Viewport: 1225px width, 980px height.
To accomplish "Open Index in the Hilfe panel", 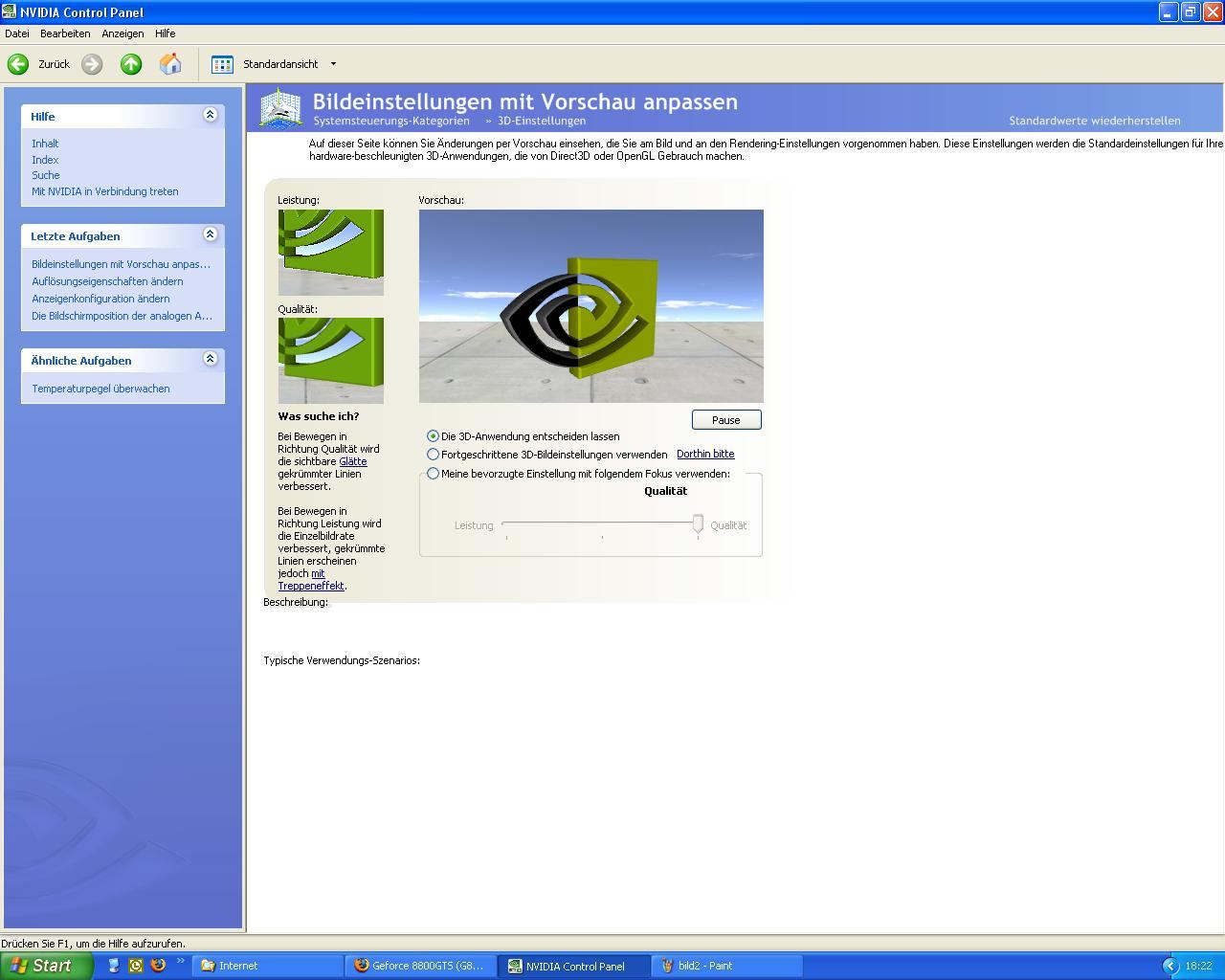I will [x=45, y=160].
